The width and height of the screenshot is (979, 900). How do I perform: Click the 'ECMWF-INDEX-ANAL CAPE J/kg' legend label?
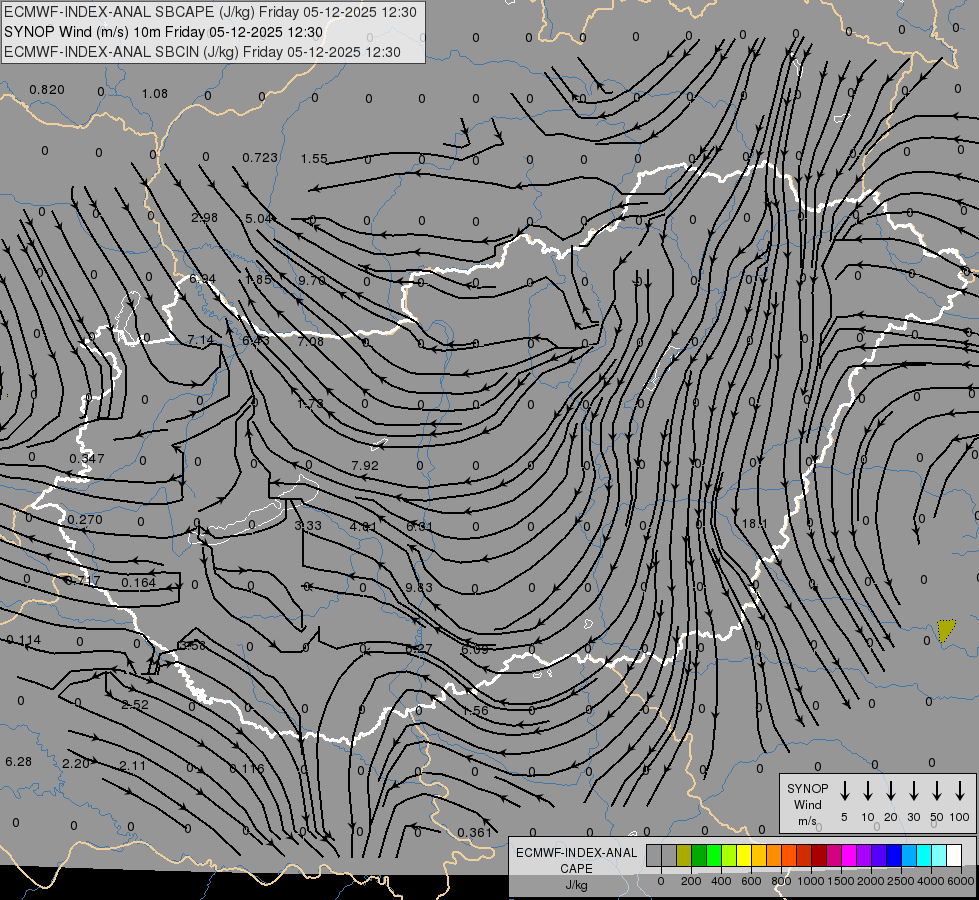(x=576, y=868)
